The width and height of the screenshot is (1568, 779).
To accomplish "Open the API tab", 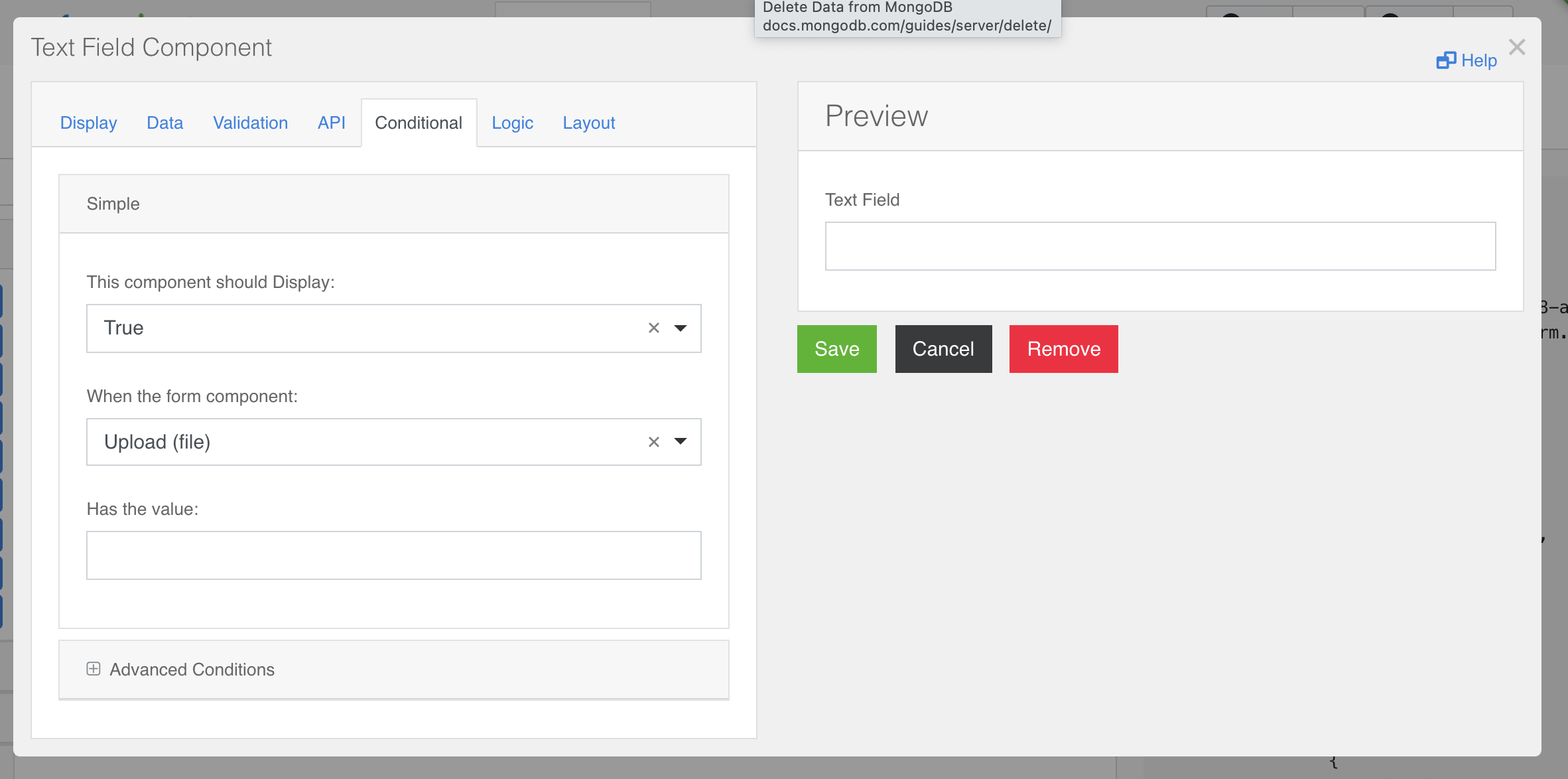I will click(x=332, y=122).
